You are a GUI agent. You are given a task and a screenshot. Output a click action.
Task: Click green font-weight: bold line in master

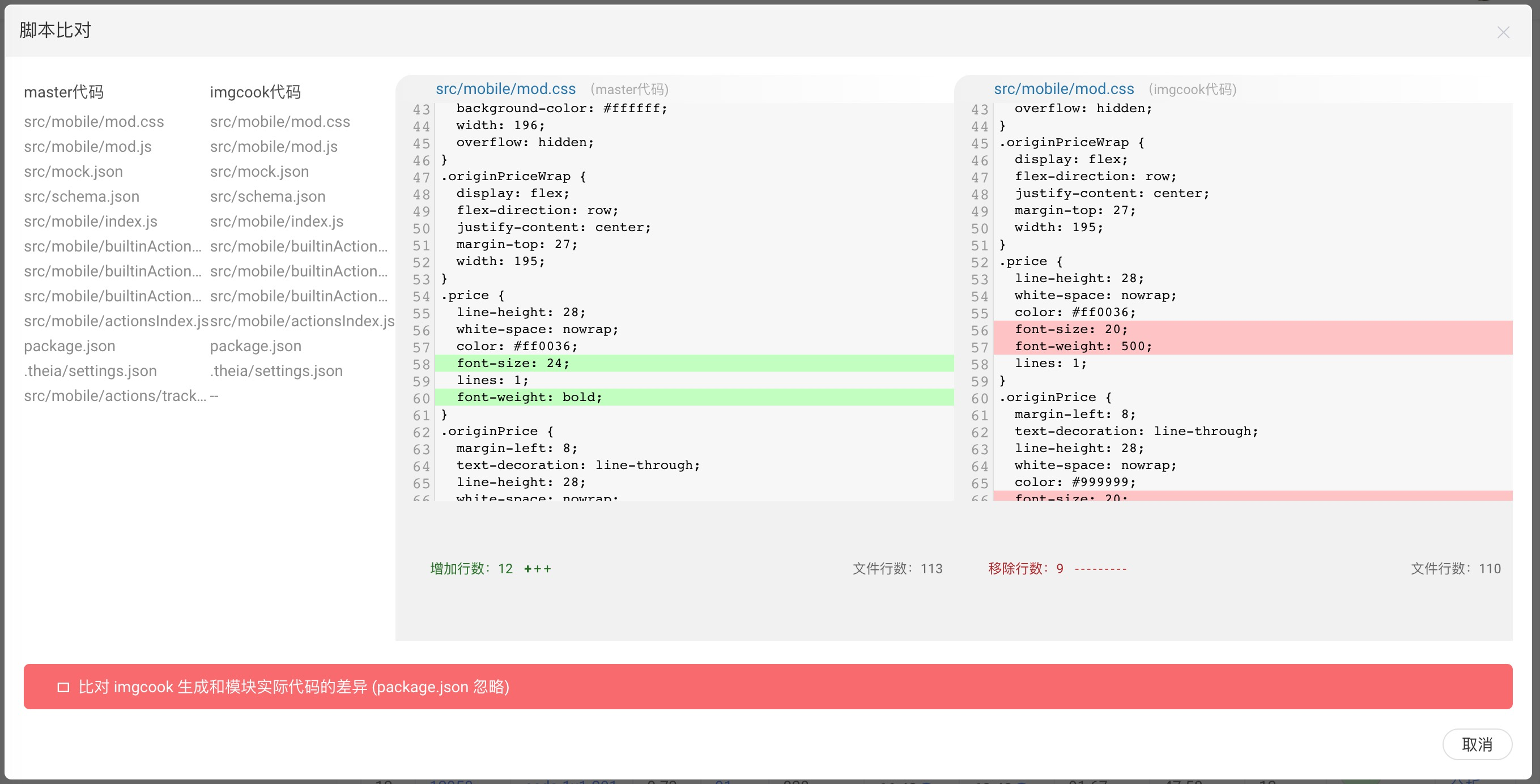(694, 397)
